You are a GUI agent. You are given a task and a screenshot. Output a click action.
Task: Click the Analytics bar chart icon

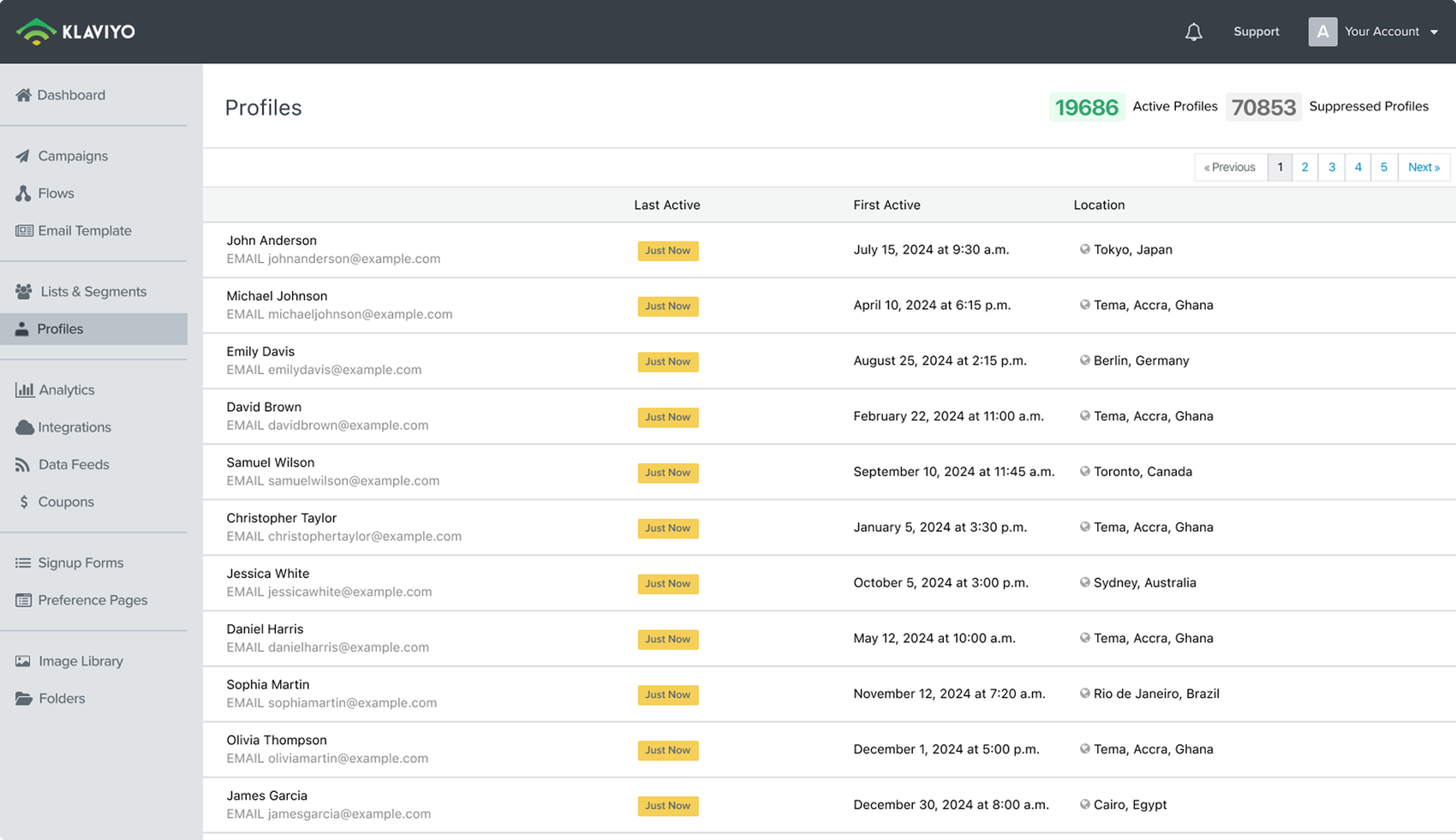(24, 390)
